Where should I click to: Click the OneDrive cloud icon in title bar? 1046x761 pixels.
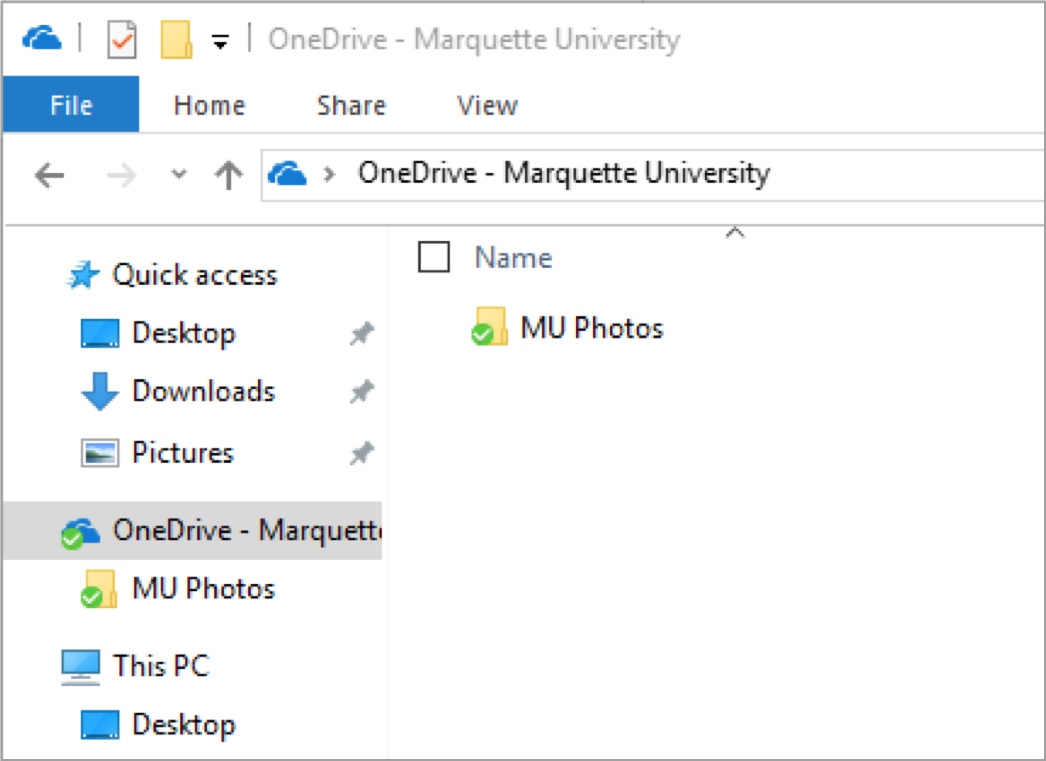[x=42, y=39]
